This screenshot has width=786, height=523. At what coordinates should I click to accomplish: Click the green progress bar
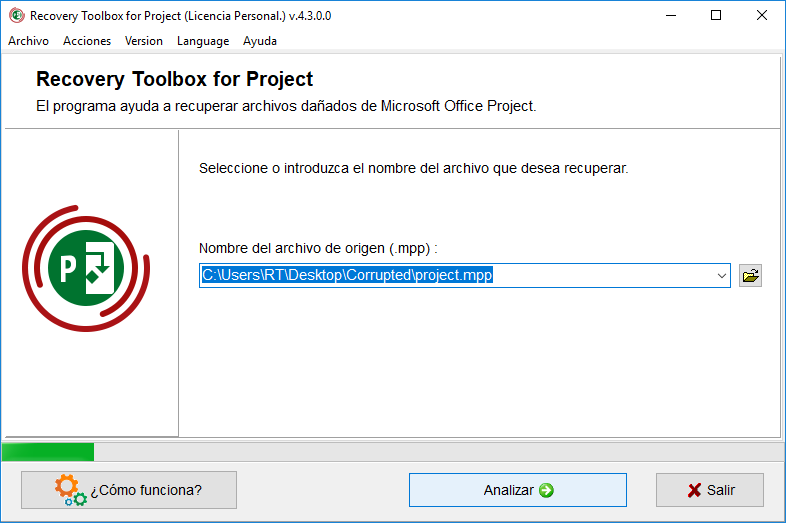click(x=48, y=452)
